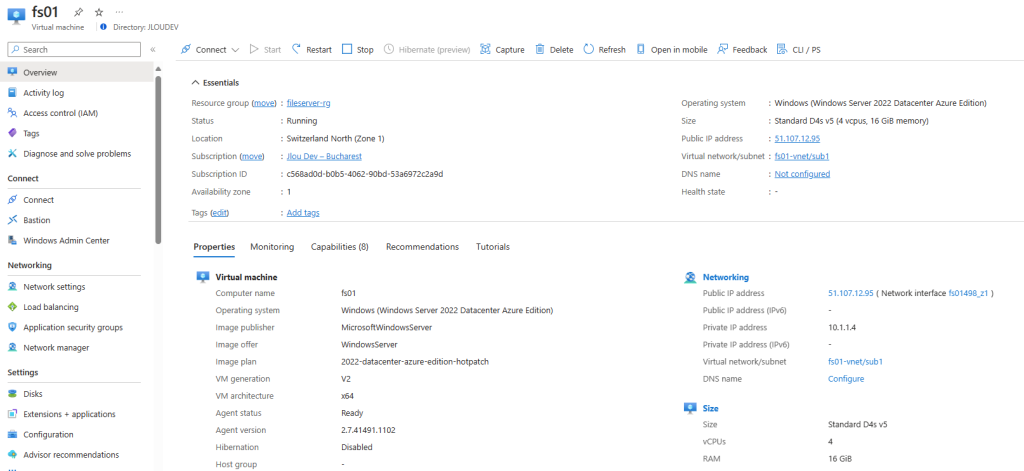This screenshot has width=1024, height=471.
Task: Open Overview in the sidebar
Action: click(x=78, y=73)
